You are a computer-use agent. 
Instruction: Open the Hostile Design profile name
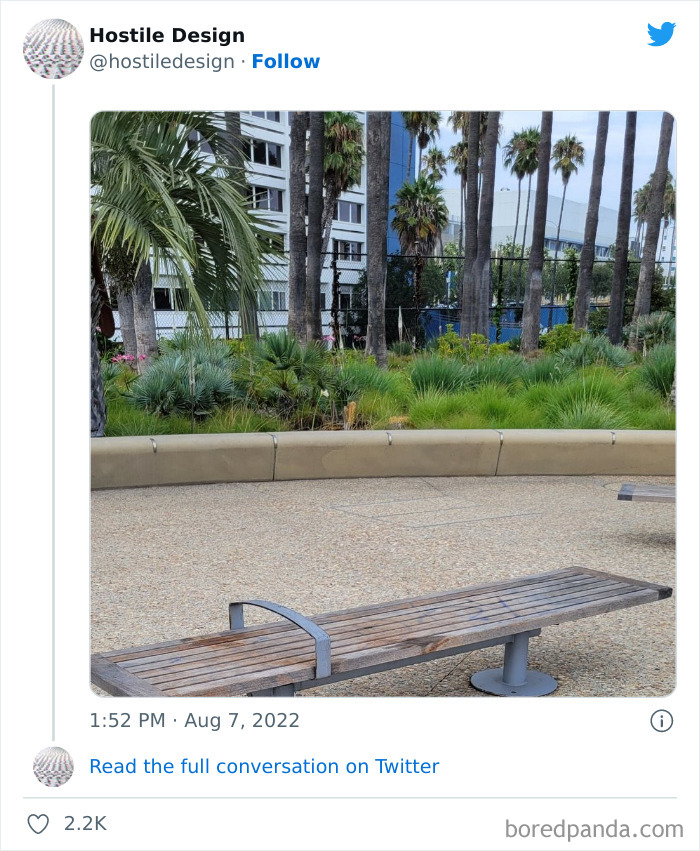tap(167, 35)
